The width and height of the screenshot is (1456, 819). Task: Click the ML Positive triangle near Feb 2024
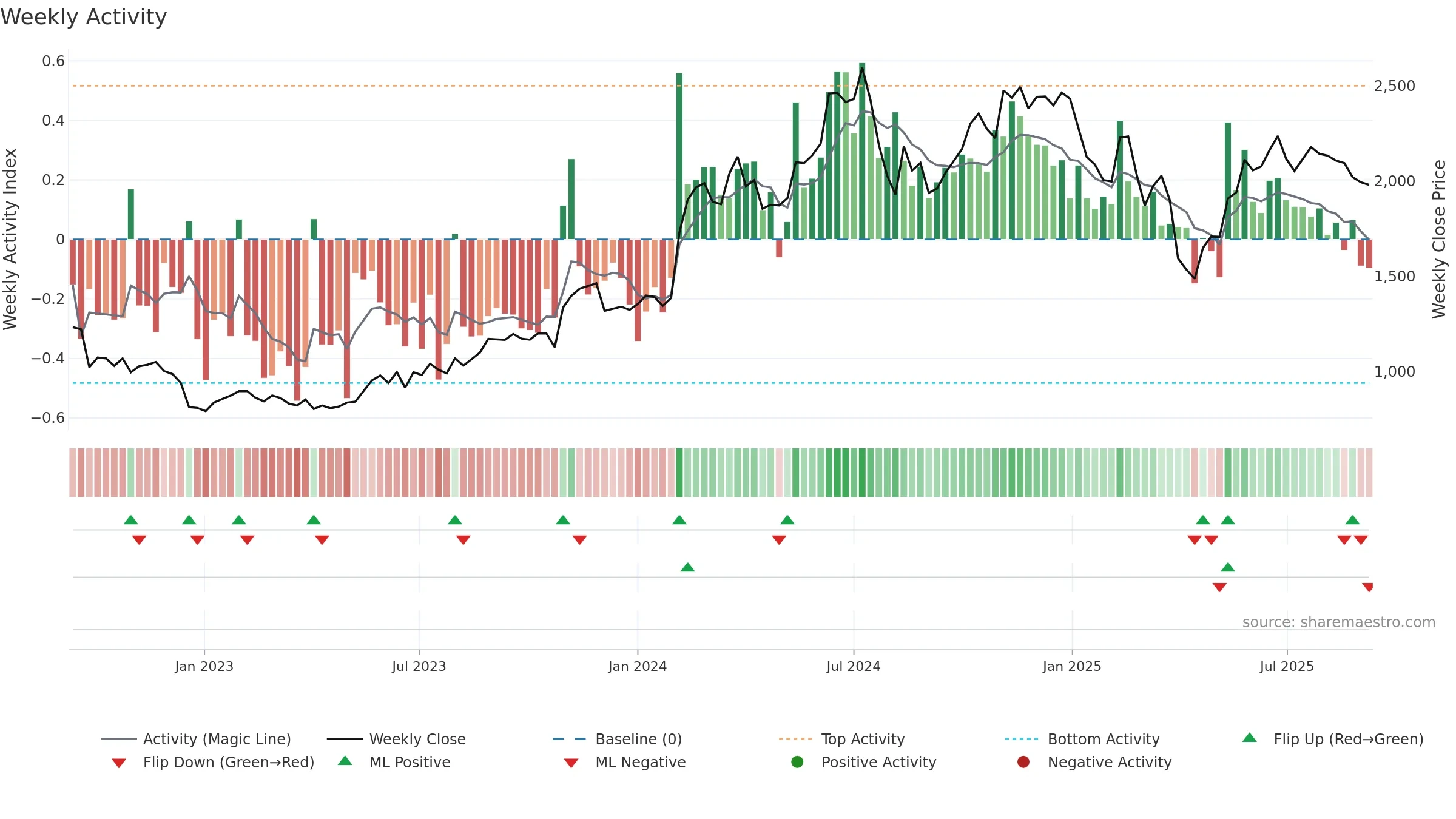(x=688, y=567)
